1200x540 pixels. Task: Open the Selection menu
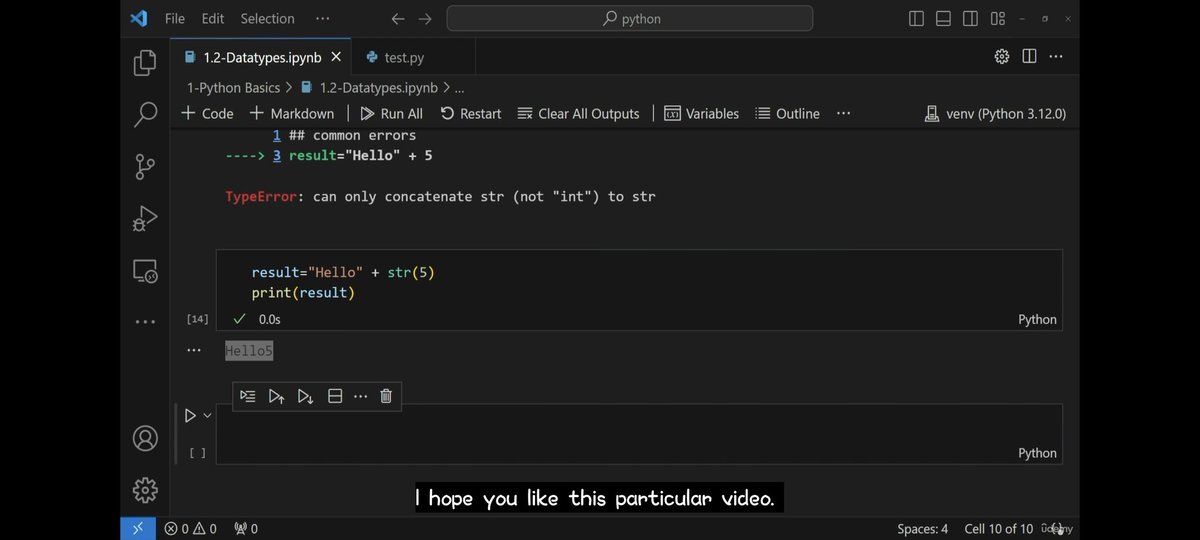pyautogui.click(x=267, y=19)
